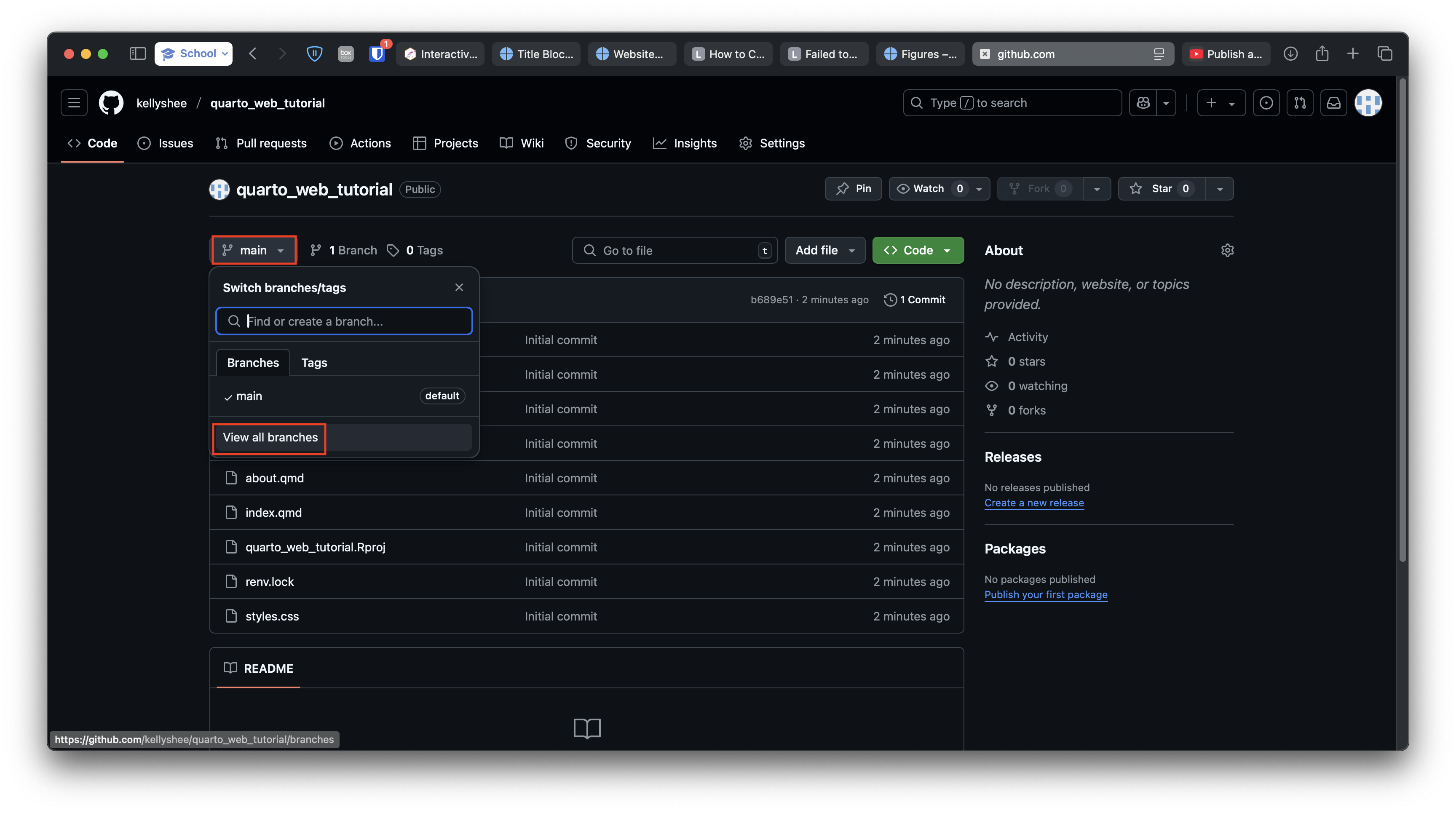The image size is (1456, 813).
Task: Open pull requests icon in header
Action: point(1300,103)
